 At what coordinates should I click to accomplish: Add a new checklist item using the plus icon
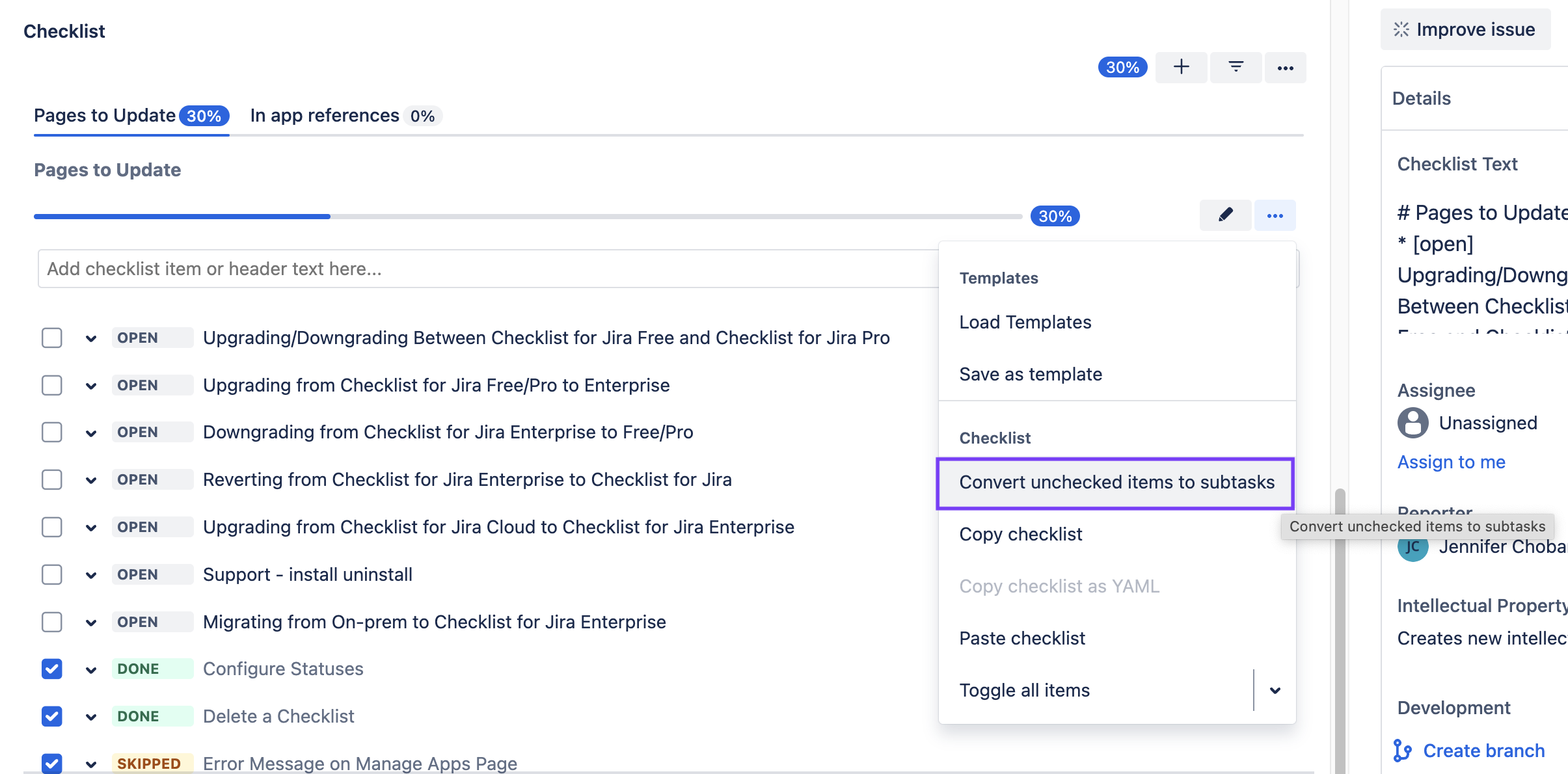[1181, 67]
